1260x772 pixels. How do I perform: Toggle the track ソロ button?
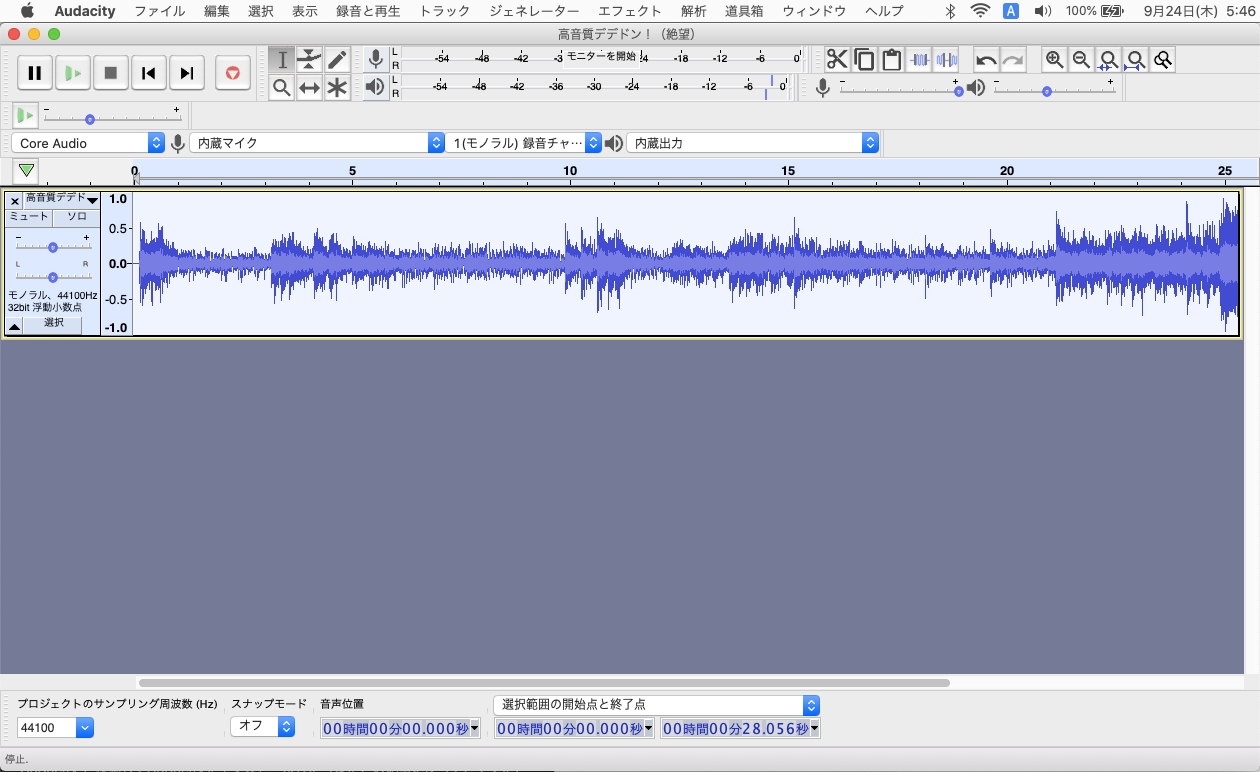[x=76, y=217]
